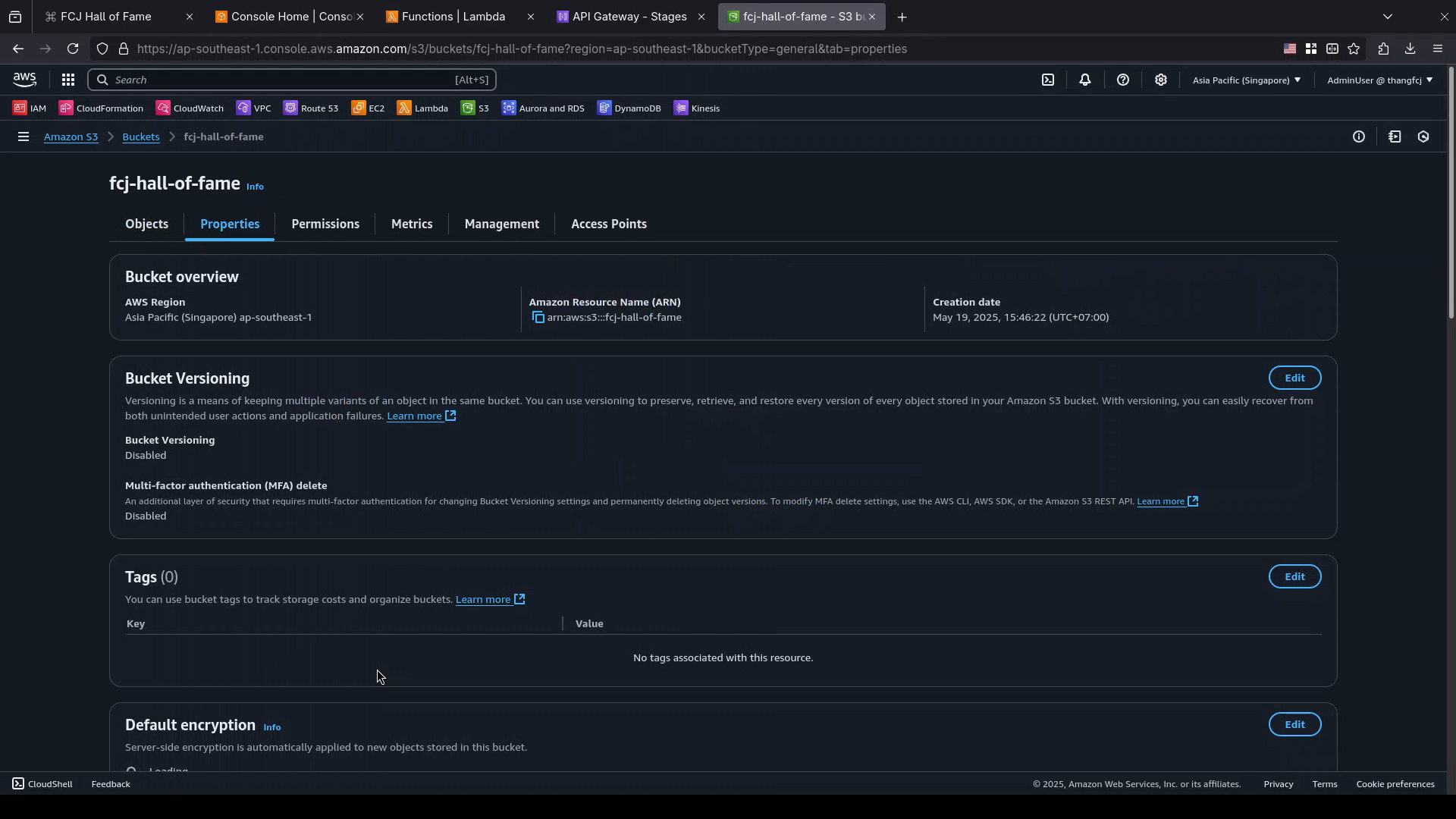Switch to the Objects tab
Screen dimensions: 1456x819
click(x=146, y=224)
